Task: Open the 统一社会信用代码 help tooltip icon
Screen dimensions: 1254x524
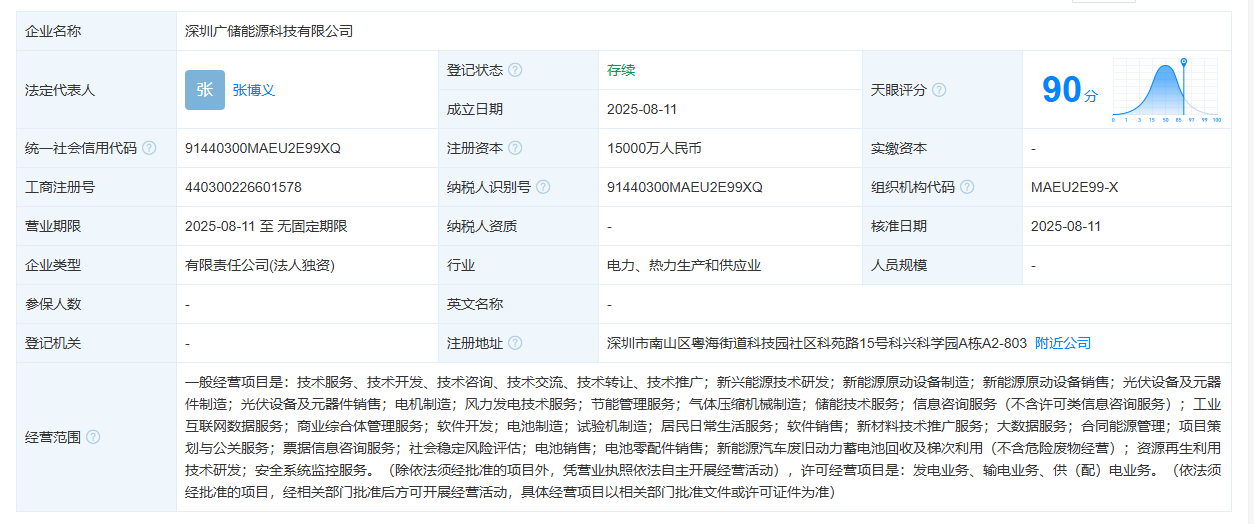Action: coord(149,148)
